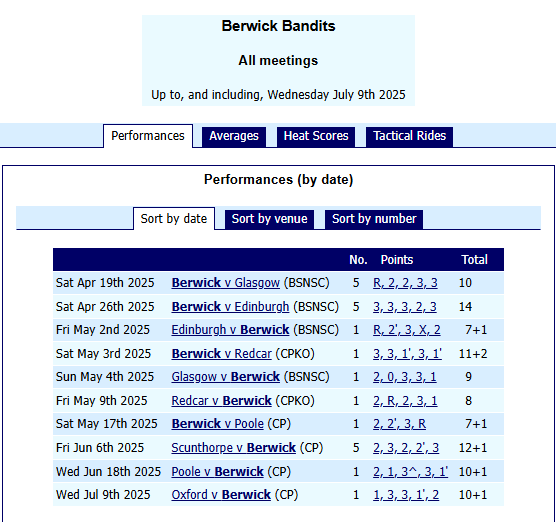Open the Berwick v Poole meeting link

coord(218,424)
